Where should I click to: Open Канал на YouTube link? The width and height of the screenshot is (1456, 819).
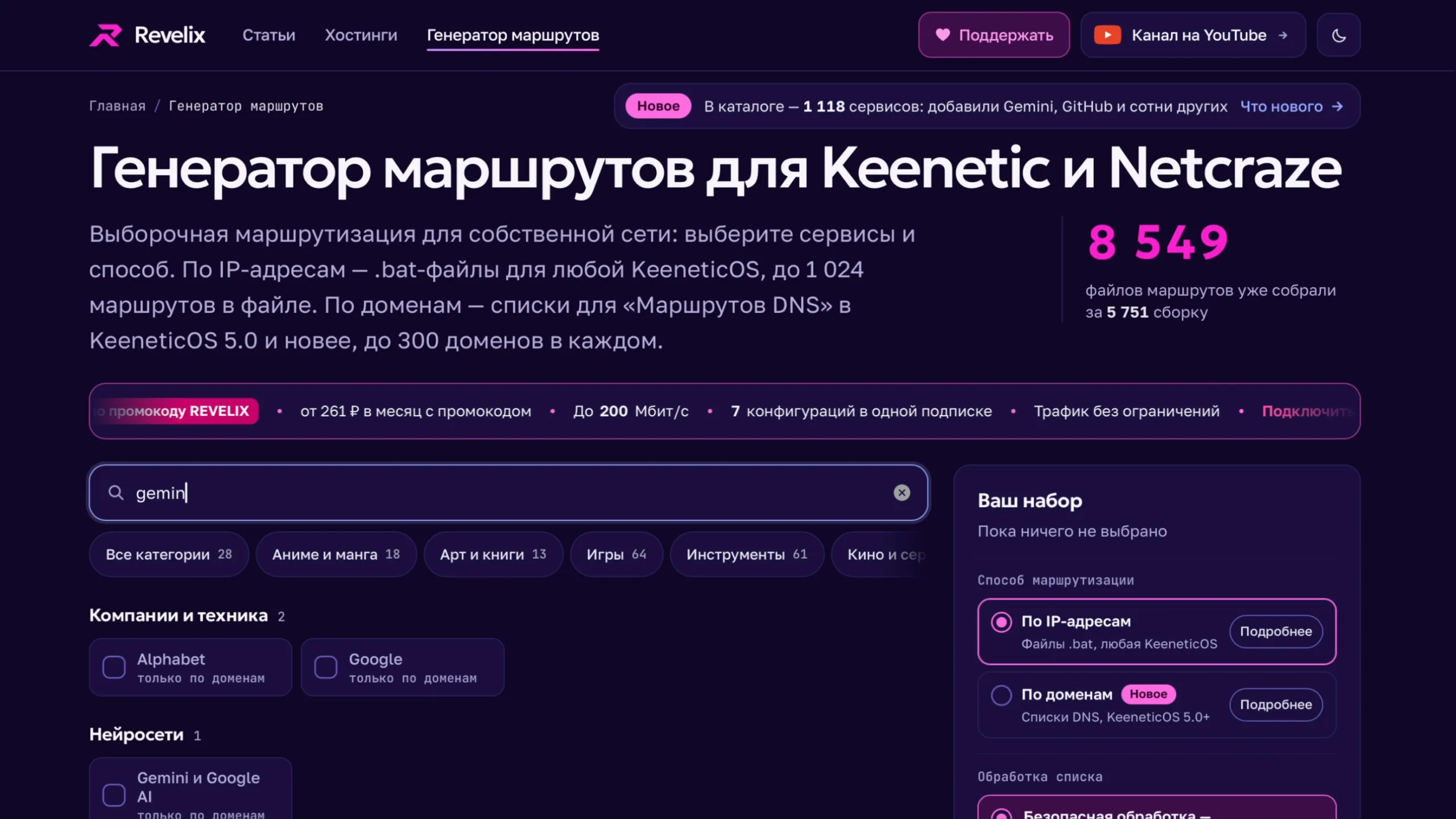[x=1193, y=35]
